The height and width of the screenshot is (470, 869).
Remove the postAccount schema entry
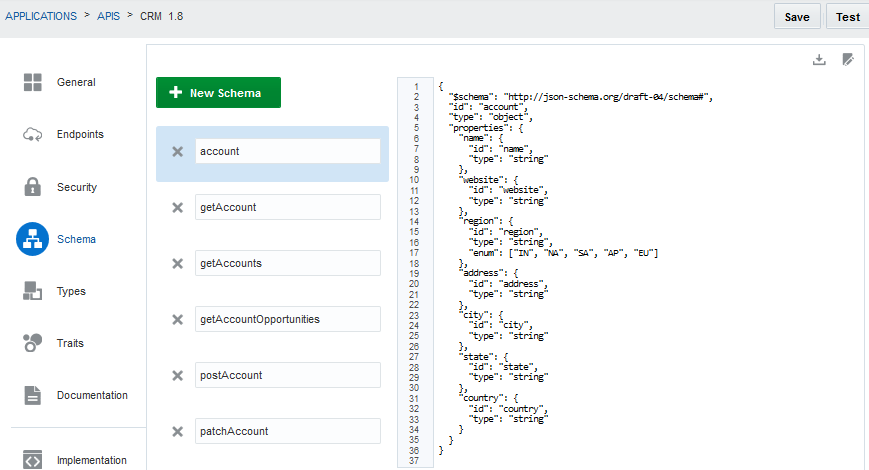pyautogui.click(x=177, y=375)
